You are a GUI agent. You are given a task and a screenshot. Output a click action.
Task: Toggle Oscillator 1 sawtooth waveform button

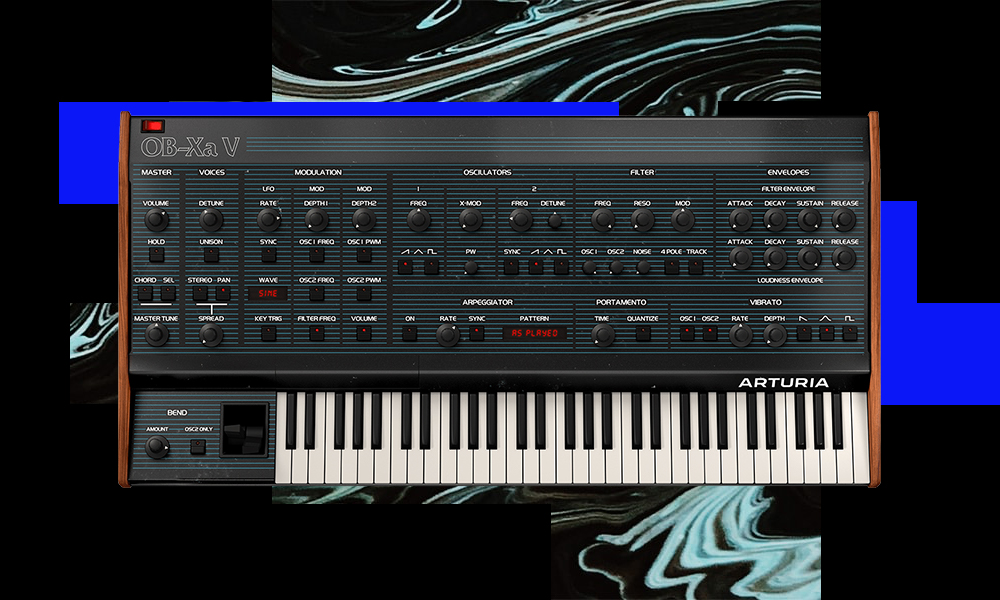click(x=406, y=267)
